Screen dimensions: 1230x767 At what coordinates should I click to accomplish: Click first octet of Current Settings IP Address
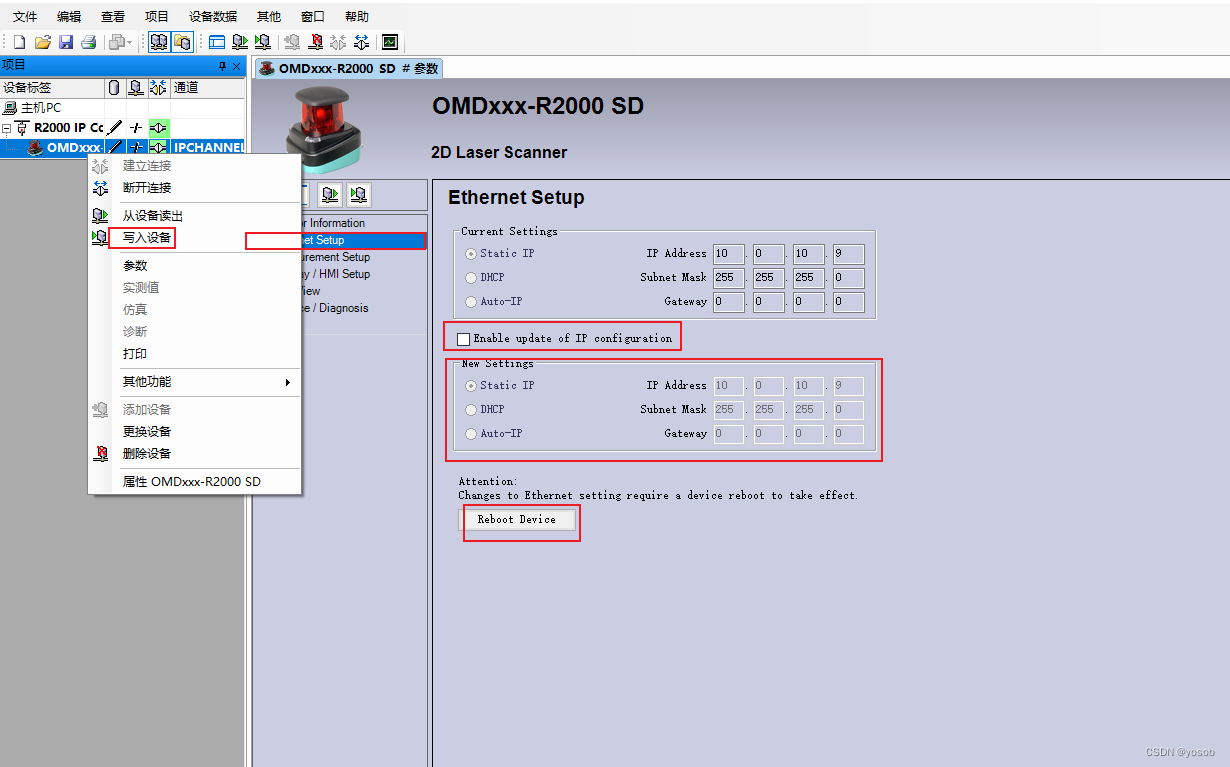pos(728,254)
